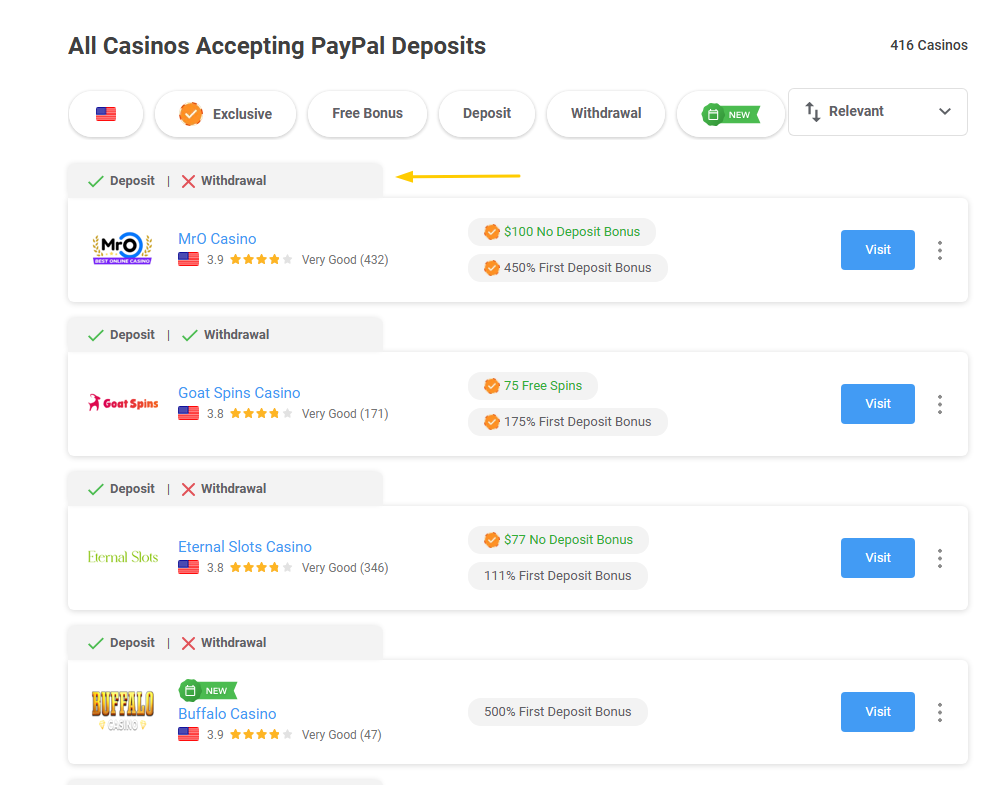This screenshot has width=998, height=785.
Task: Click the Buffalo Casino logo
Action: [x=122, y=712]
